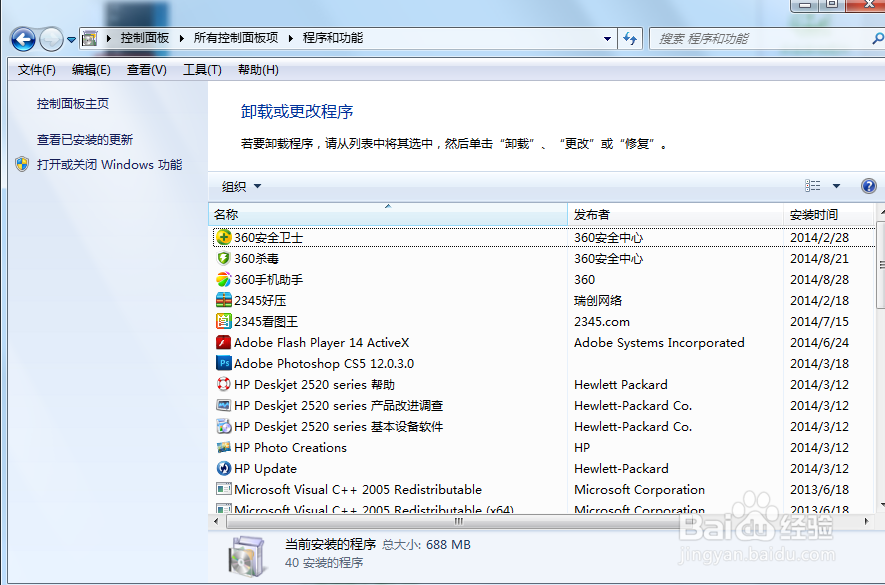885x585 pixels.
Task: Open the 查看(V) menu
Action: (147, 69)
